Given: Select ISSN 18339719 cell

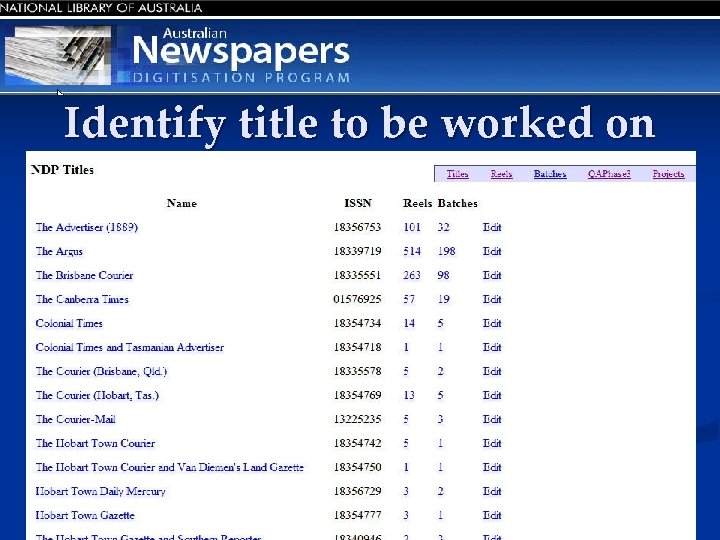Looking at the screenshot, I should pos(357,251).
